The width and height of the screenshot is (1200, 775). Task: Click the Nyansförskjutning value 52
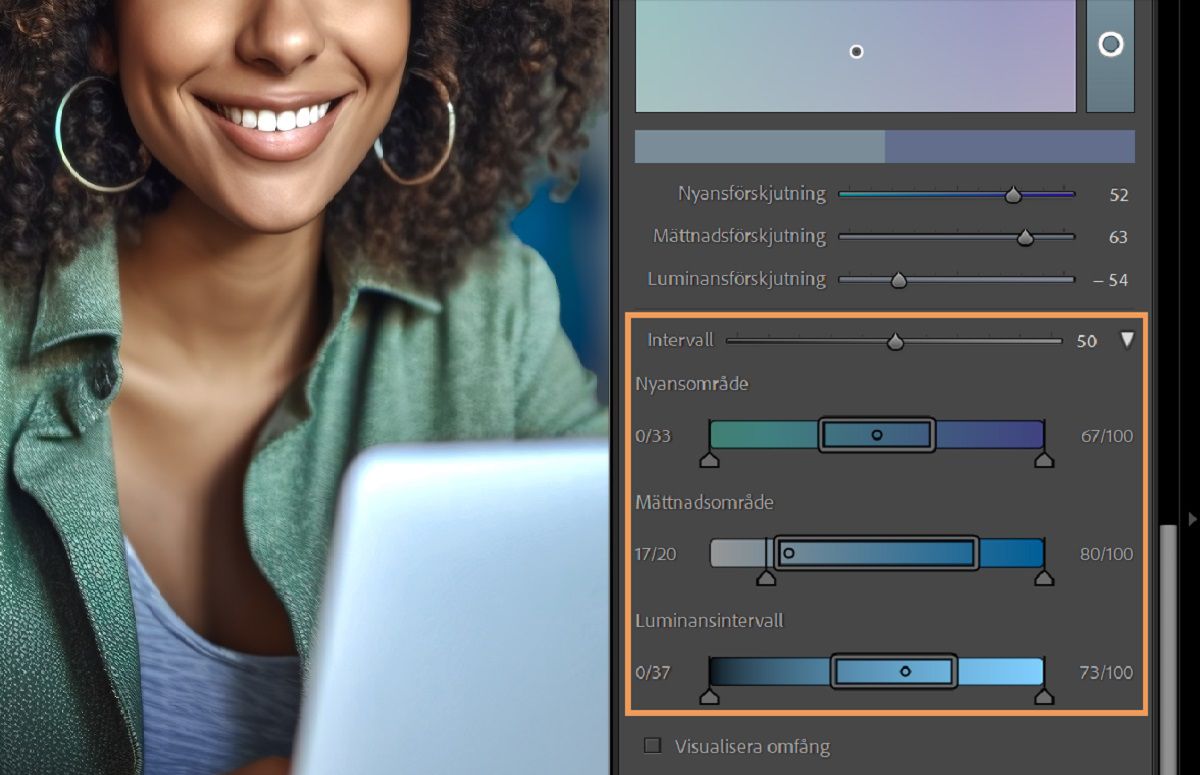[1119, 195]
